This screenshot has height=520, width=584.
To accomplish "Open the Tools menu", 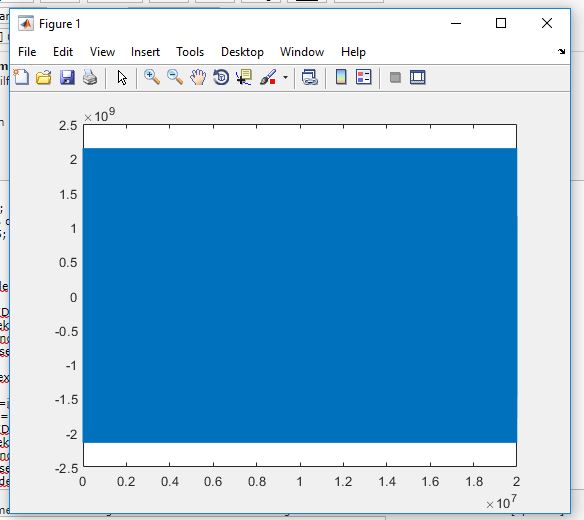I will (x=190, y=52).
